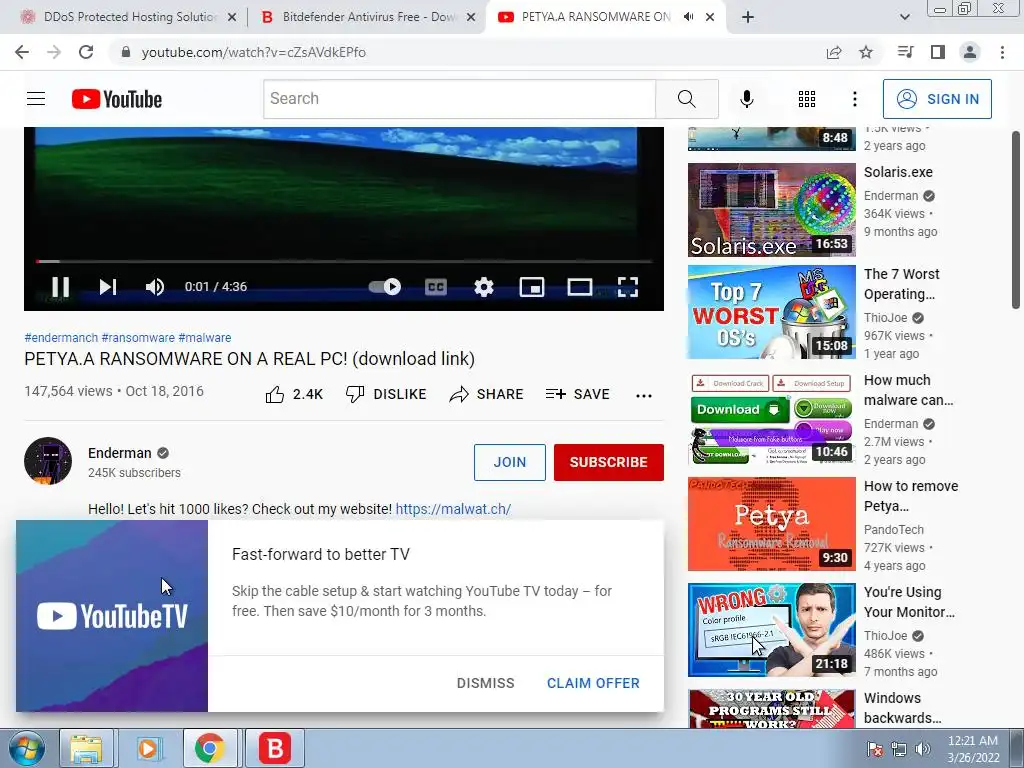Toggle Chrome side panel

(938, 52)
